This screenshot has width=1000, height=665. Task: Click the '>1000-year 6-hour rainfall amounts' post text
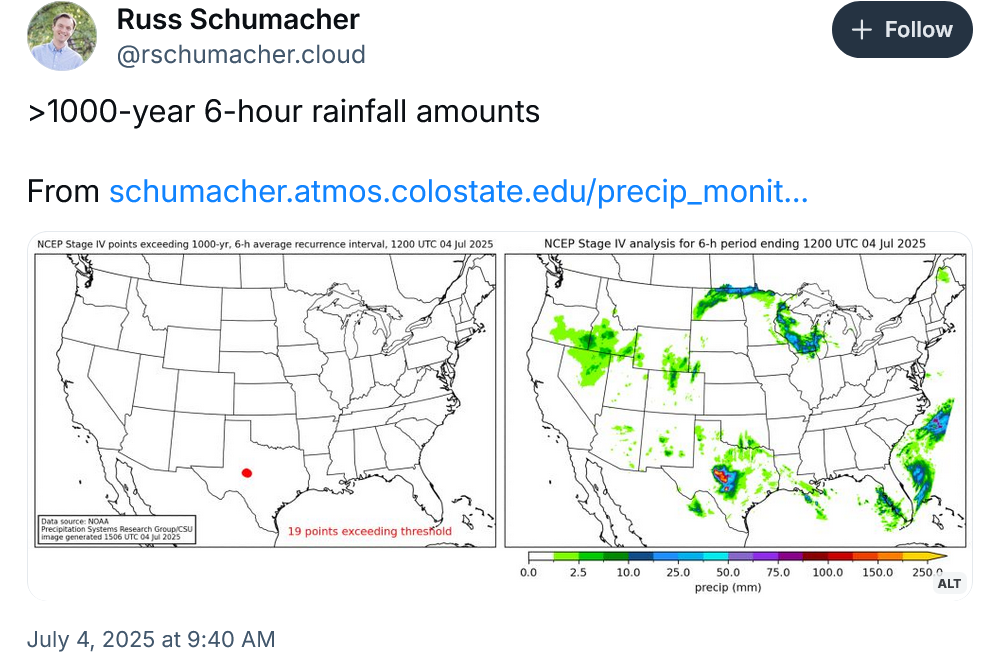[x=284, y=112]
